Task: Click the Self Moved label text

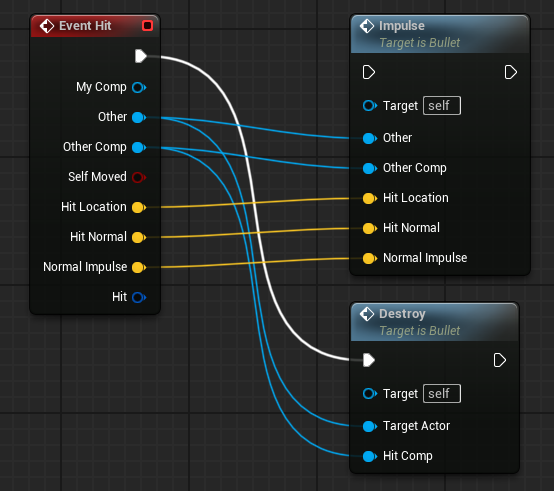Action: [97, 177]
